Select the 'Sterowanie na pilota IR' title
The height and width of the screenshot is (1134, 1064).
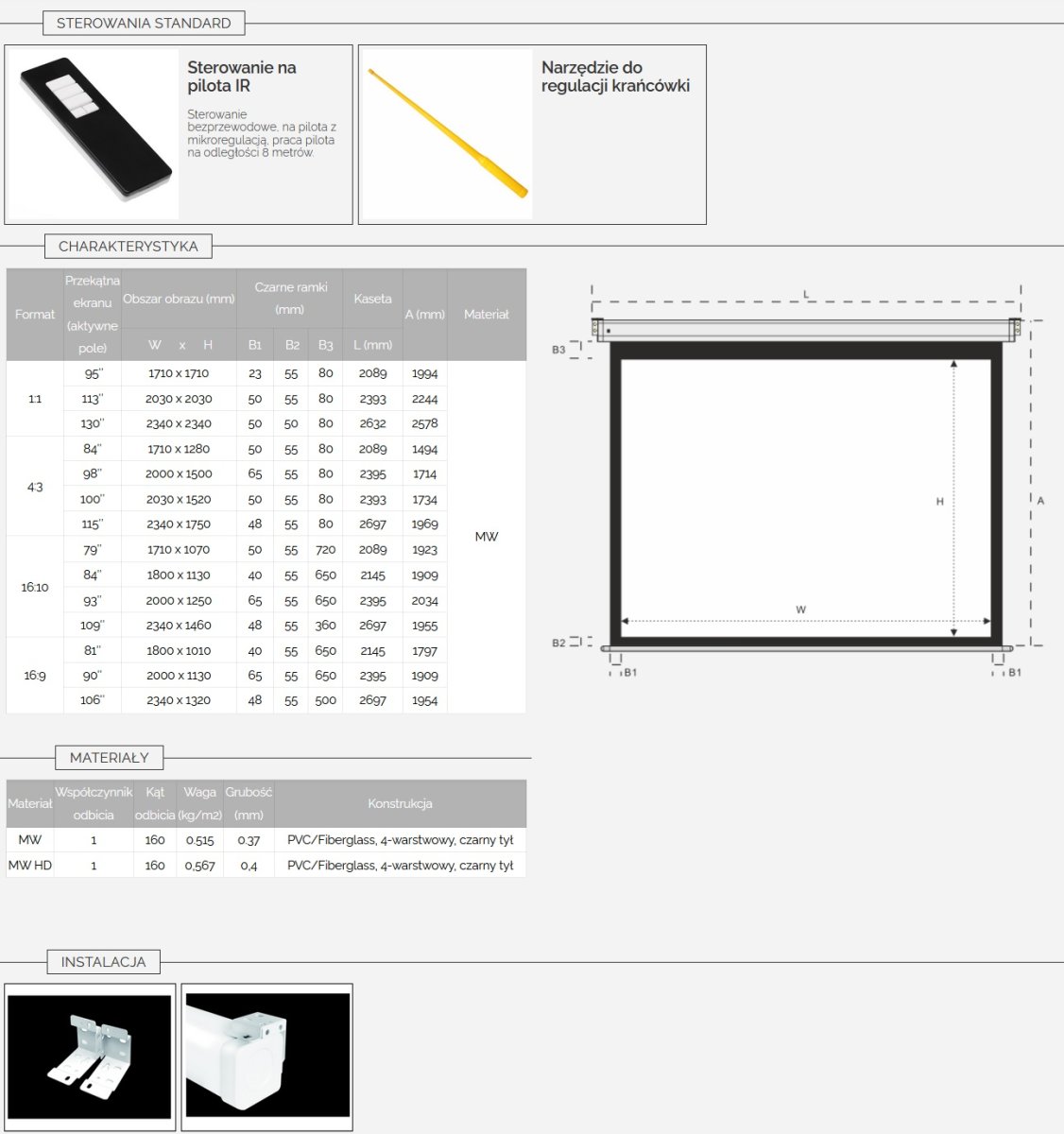(242, 77)
